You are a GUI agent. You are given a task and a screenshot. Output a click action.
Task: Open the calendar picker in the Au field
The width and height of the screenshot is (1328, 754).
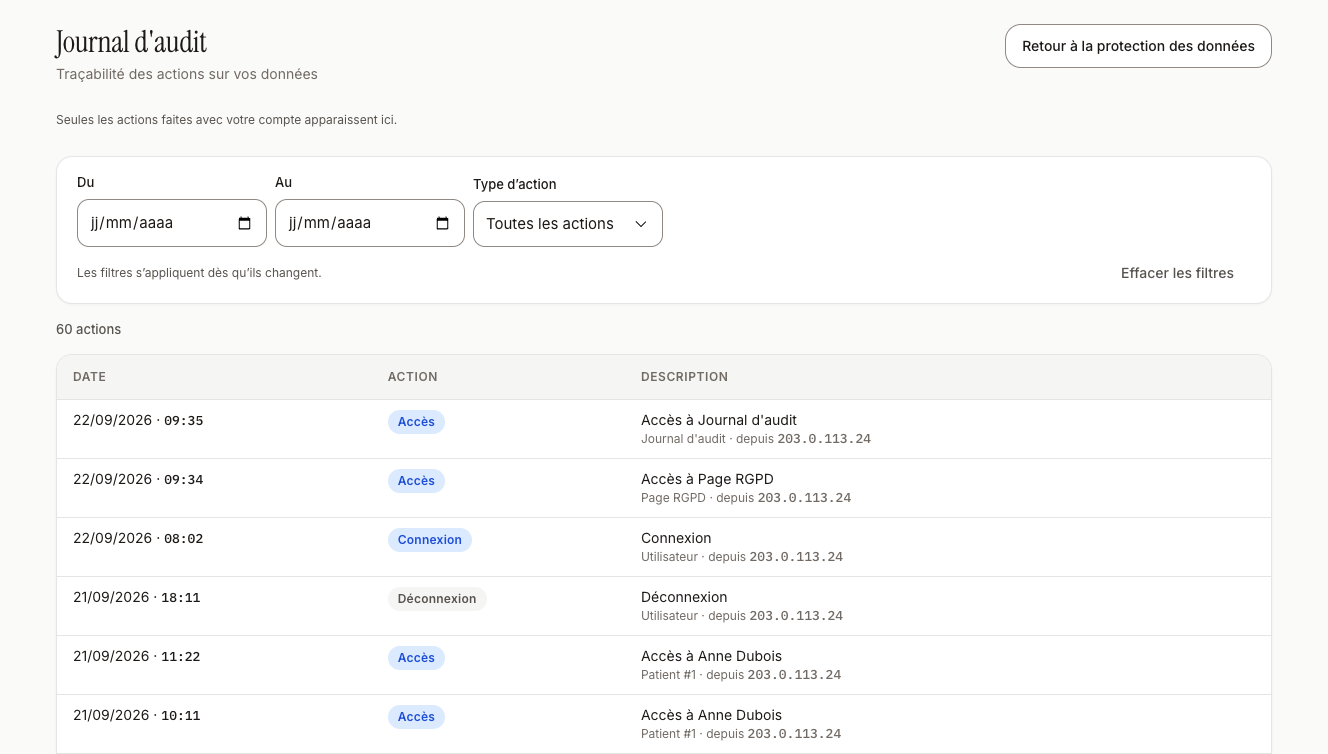[443, 223]
